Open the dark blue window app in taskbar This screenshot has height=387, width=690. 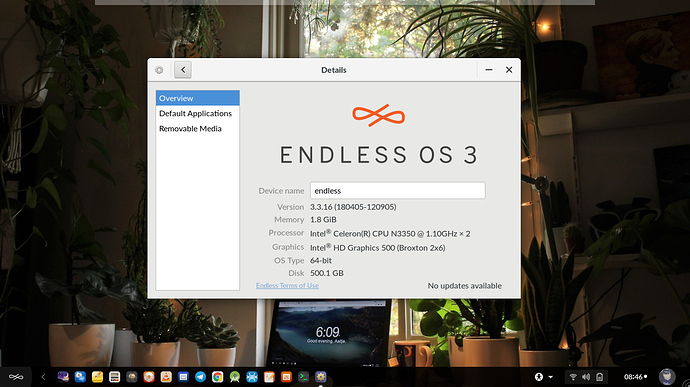[183, 377]
